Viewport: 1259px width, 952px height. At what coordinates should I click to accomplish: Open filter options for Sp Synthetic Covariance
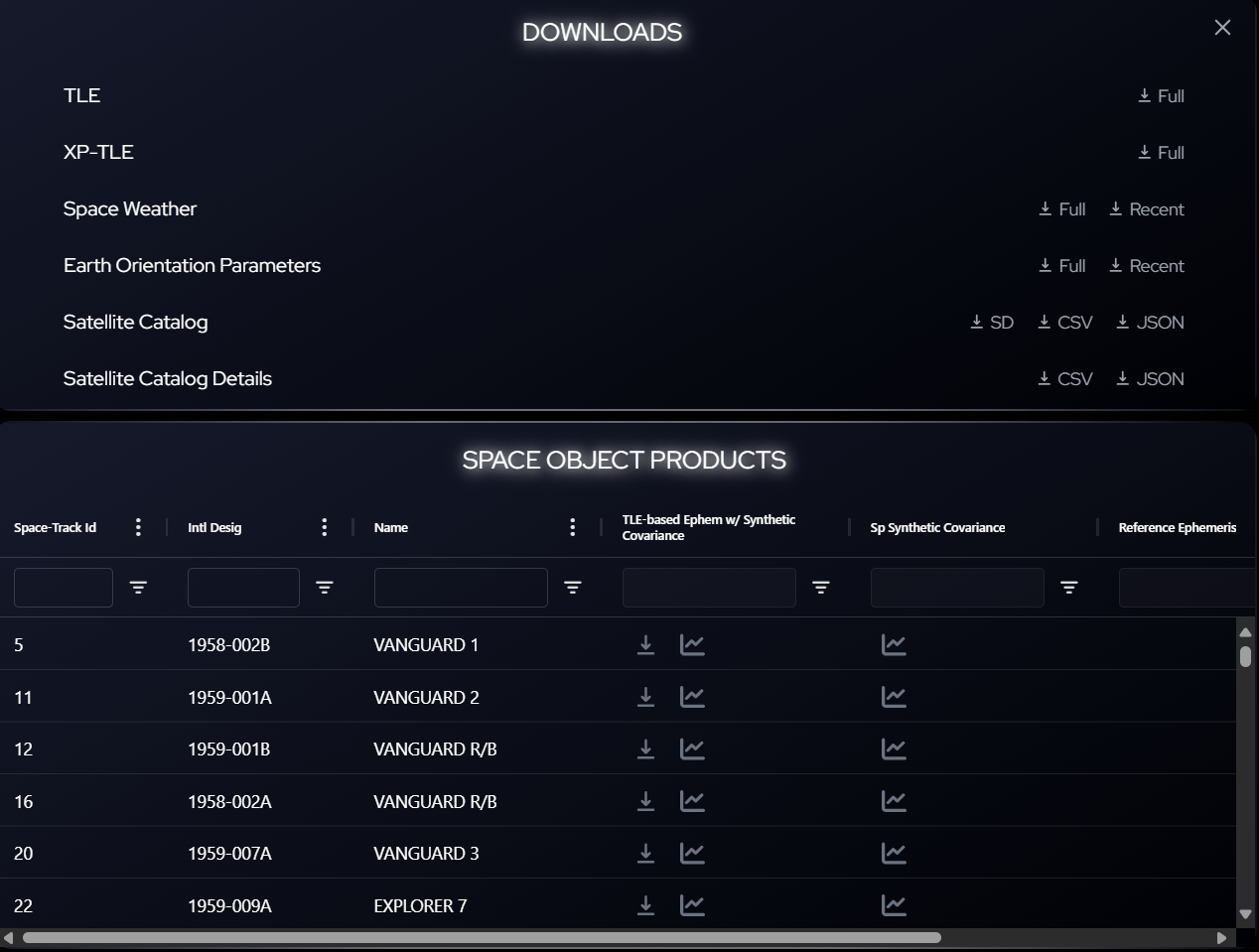point(1069,588)
